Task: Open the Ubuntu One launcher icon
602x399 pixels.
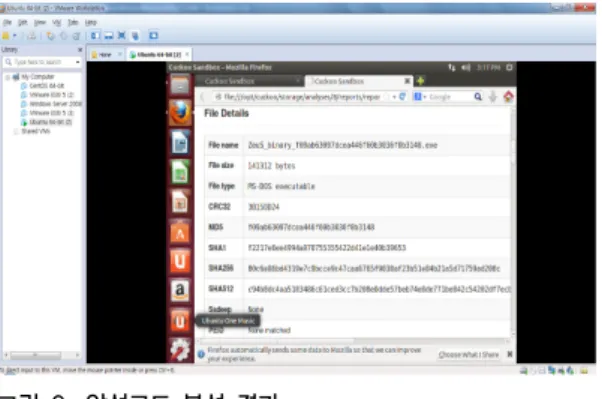Action: [180, 261]
